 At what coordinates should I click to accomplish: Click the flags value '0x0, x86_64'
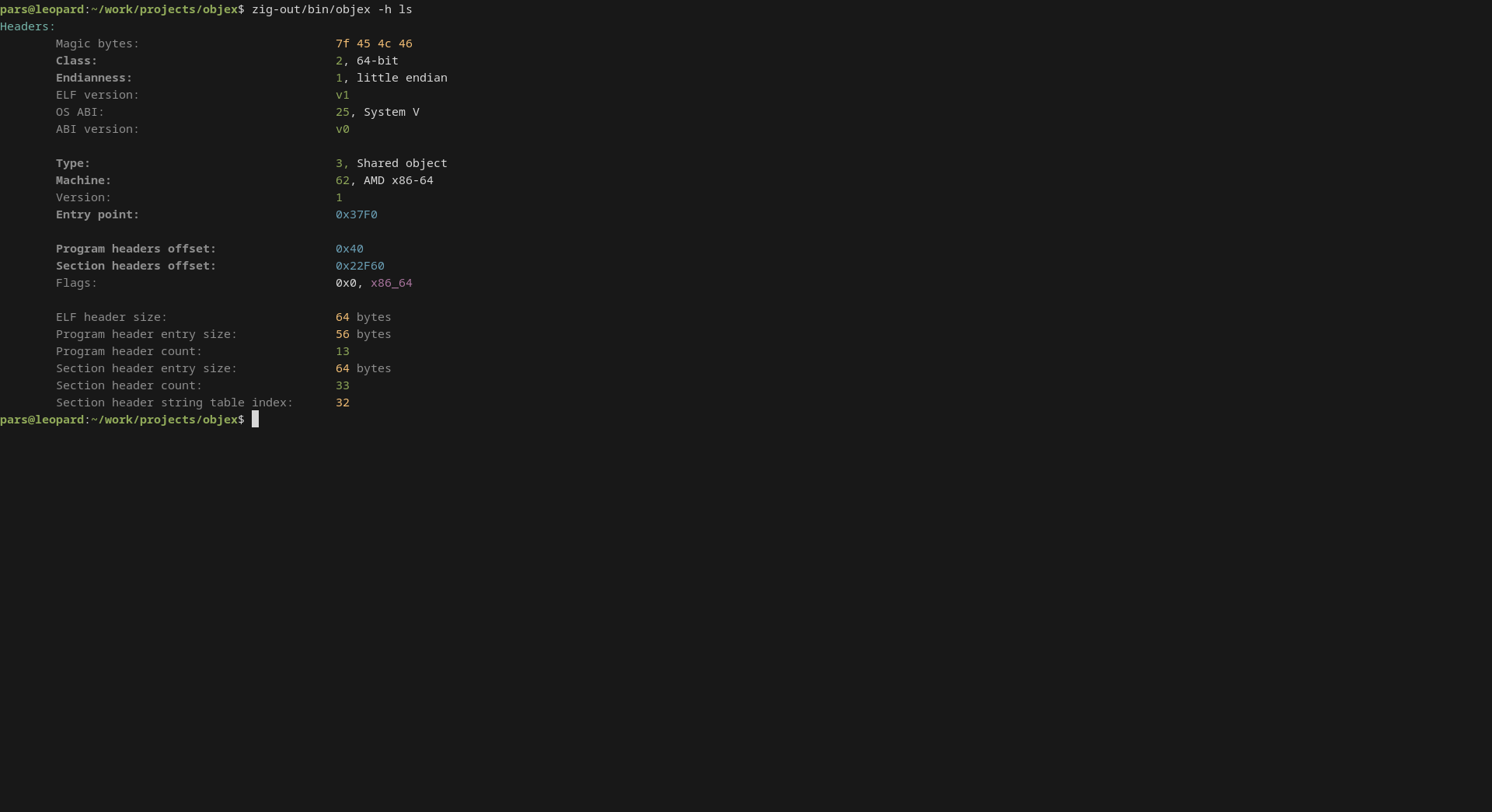374,283
